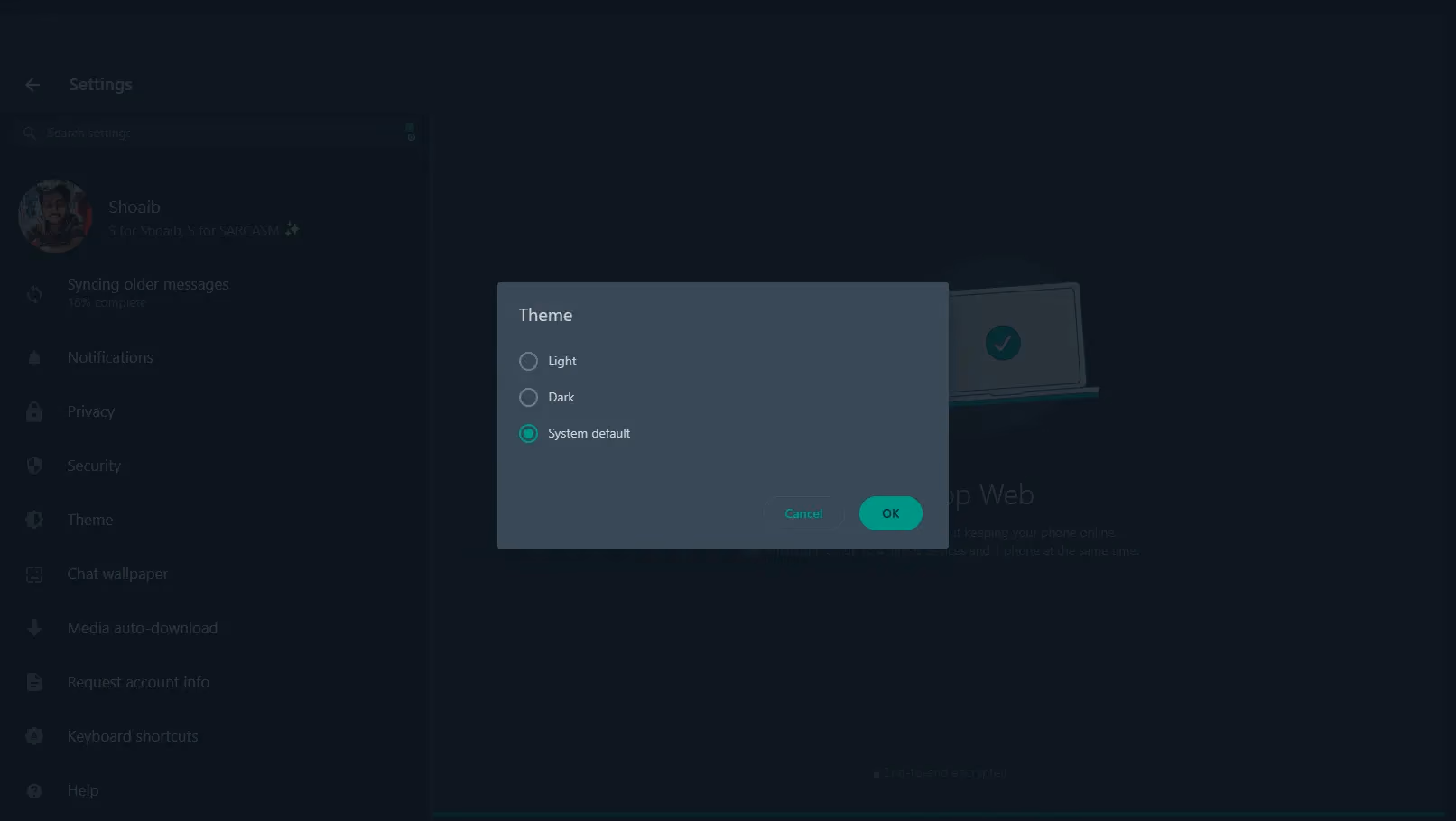Open Security shield icon
This screenshot has width=1456, height=821.
tap(34, 466)
